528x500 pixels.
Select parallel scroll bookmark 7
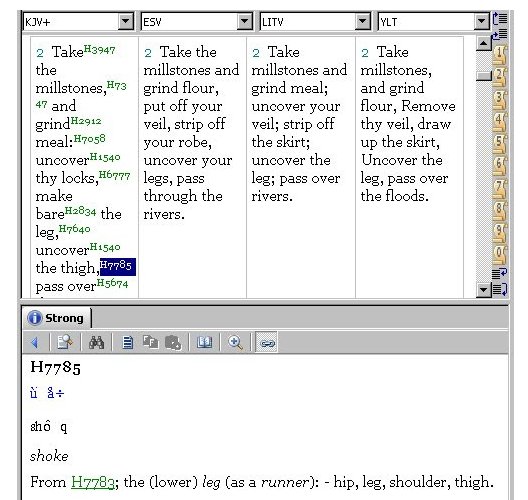click(x=500, y=188)
